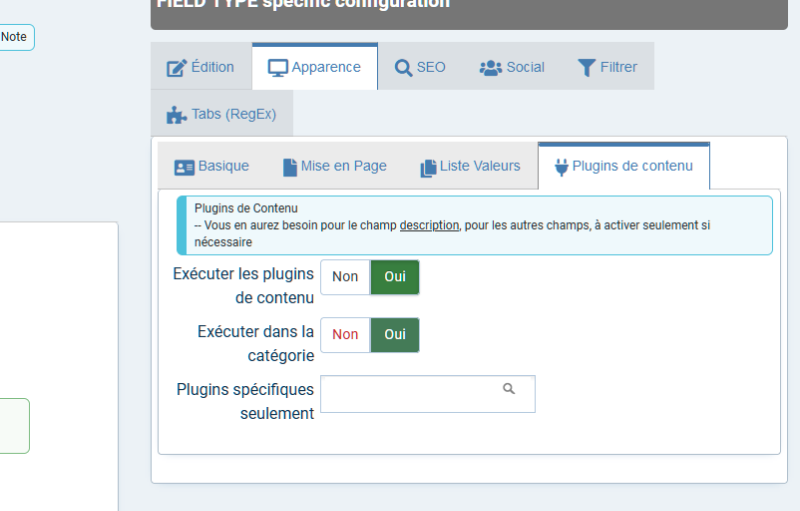Open the Plugins spécifiques seulement selector
The height and width of the screenshot is (511, 800).
click(410, 394)
